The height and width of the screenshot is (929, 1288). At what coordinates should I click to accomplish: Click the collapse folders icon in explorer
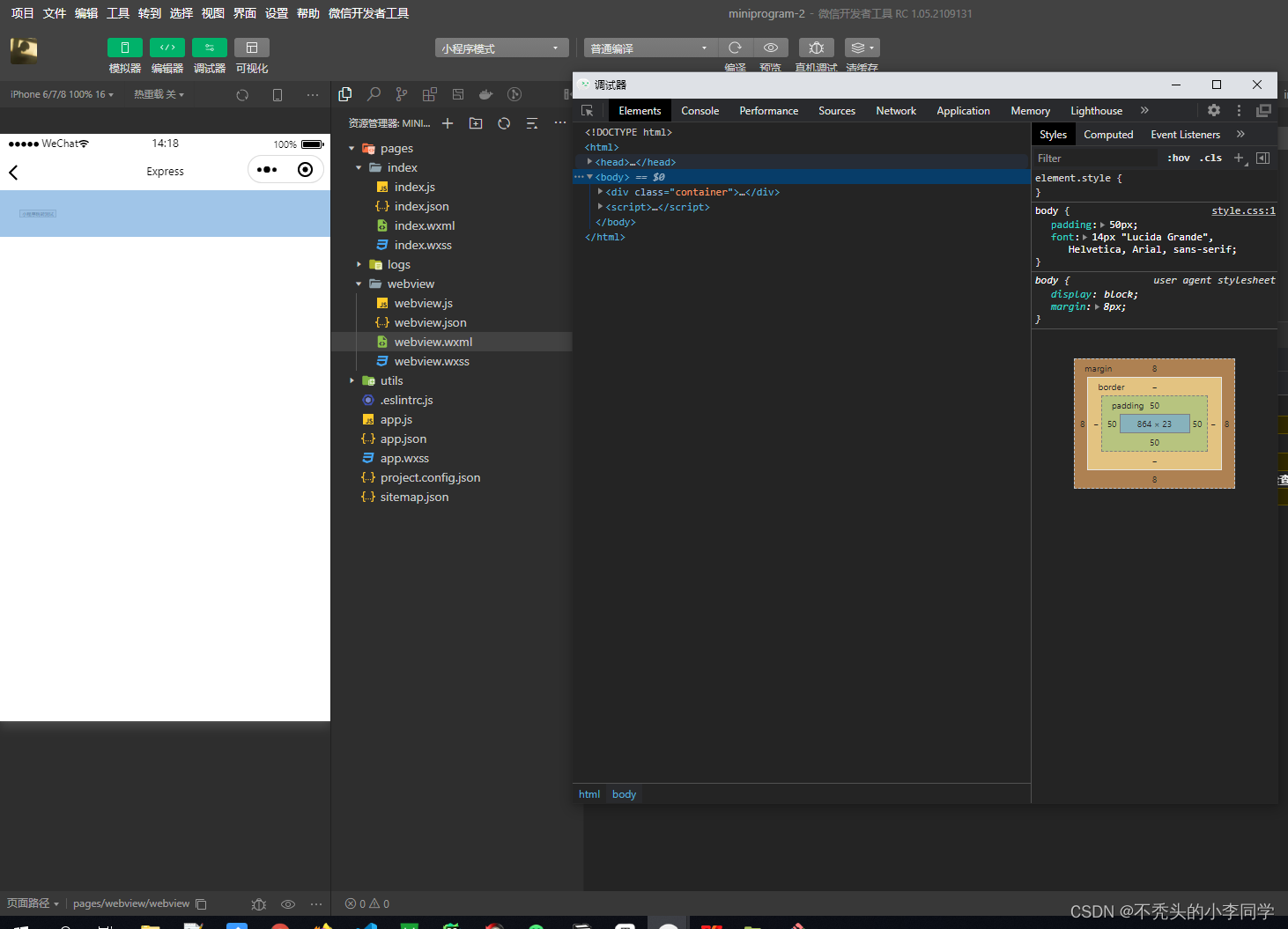532,123
